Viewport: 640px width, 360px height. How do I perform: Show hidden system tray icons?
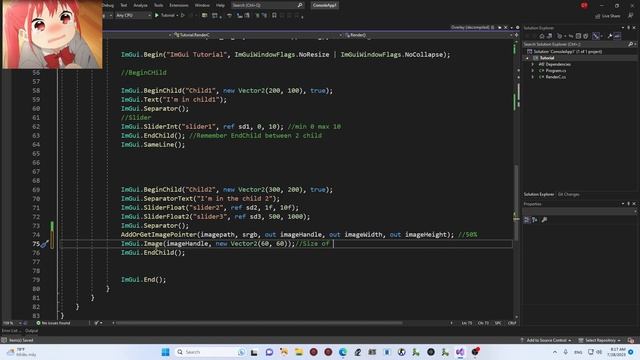pyautogui.click(x=555, y=352)
